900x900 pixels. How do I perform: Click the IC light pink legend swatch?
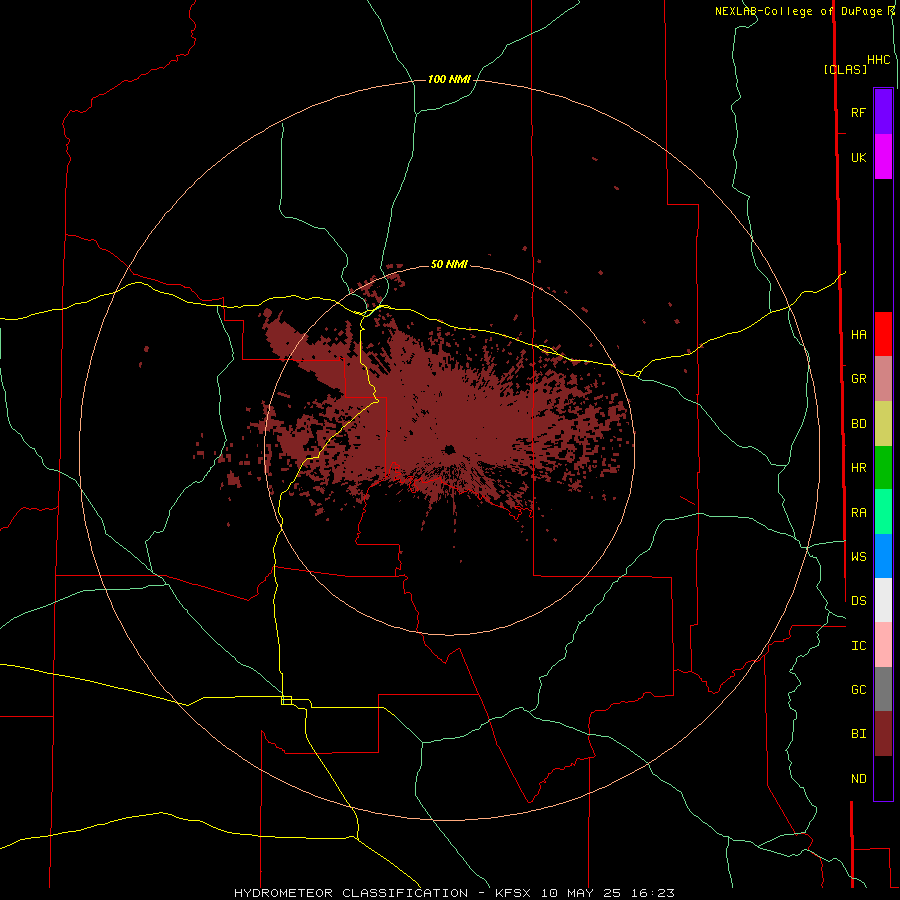pyautogui.click(x=883, y=645)
